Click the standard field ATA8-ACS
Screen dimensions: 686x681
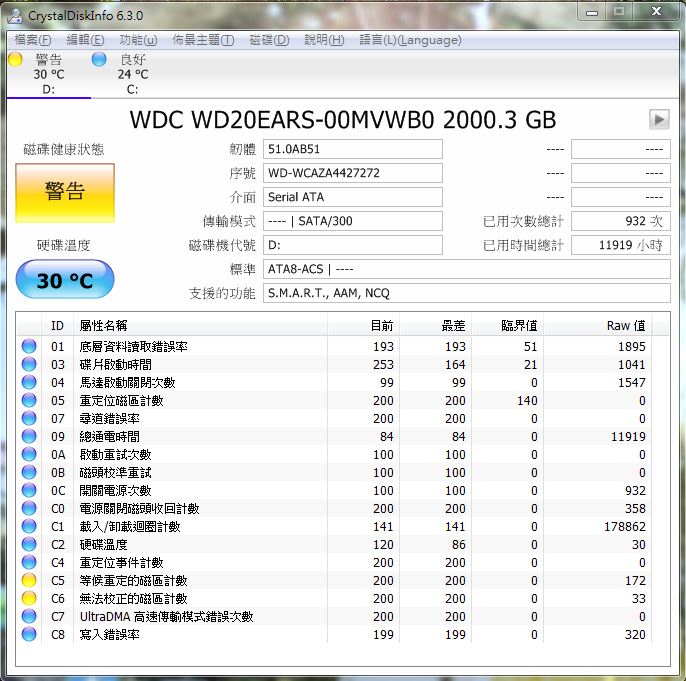pos(466,269)
